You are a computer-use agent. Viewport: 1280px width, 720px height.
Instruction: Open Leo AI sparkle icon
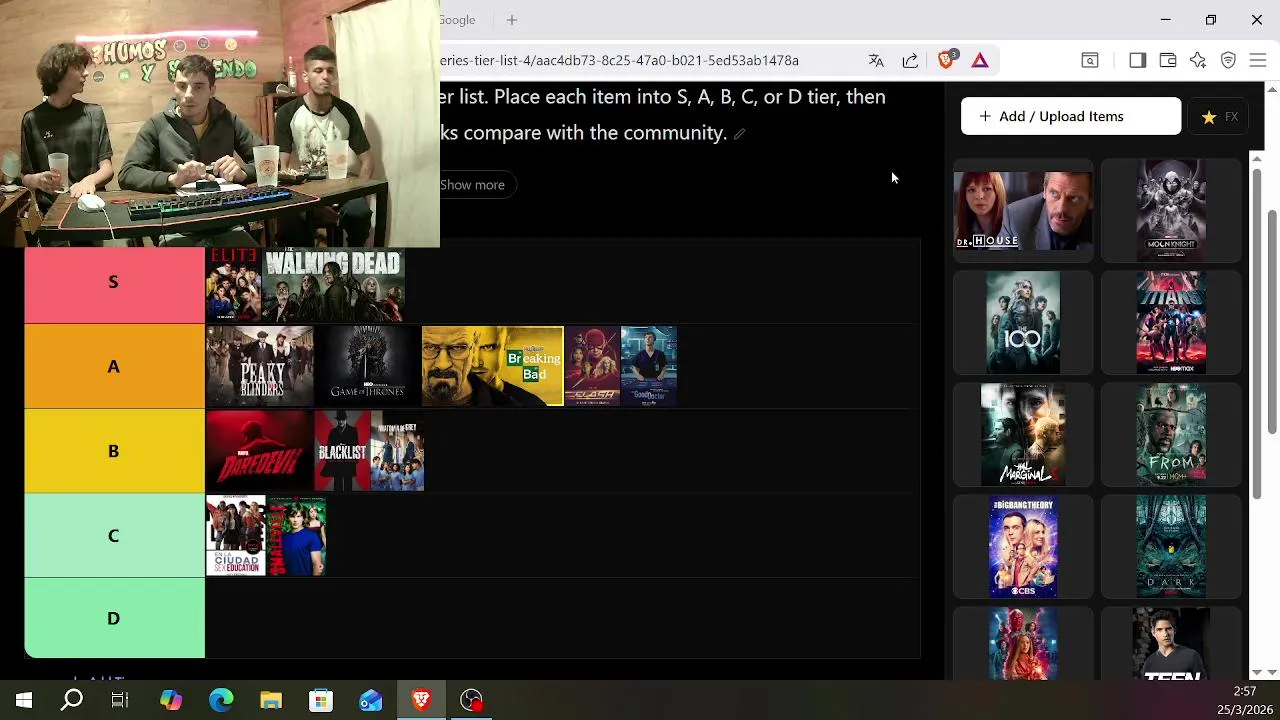tap(1198, 60)
